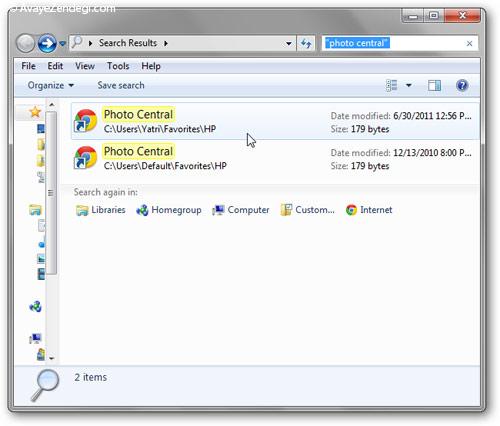This screenshot has height=426, width=500.
Task: Click the forward navigation arrow button
Action: [x=47, y=43]
